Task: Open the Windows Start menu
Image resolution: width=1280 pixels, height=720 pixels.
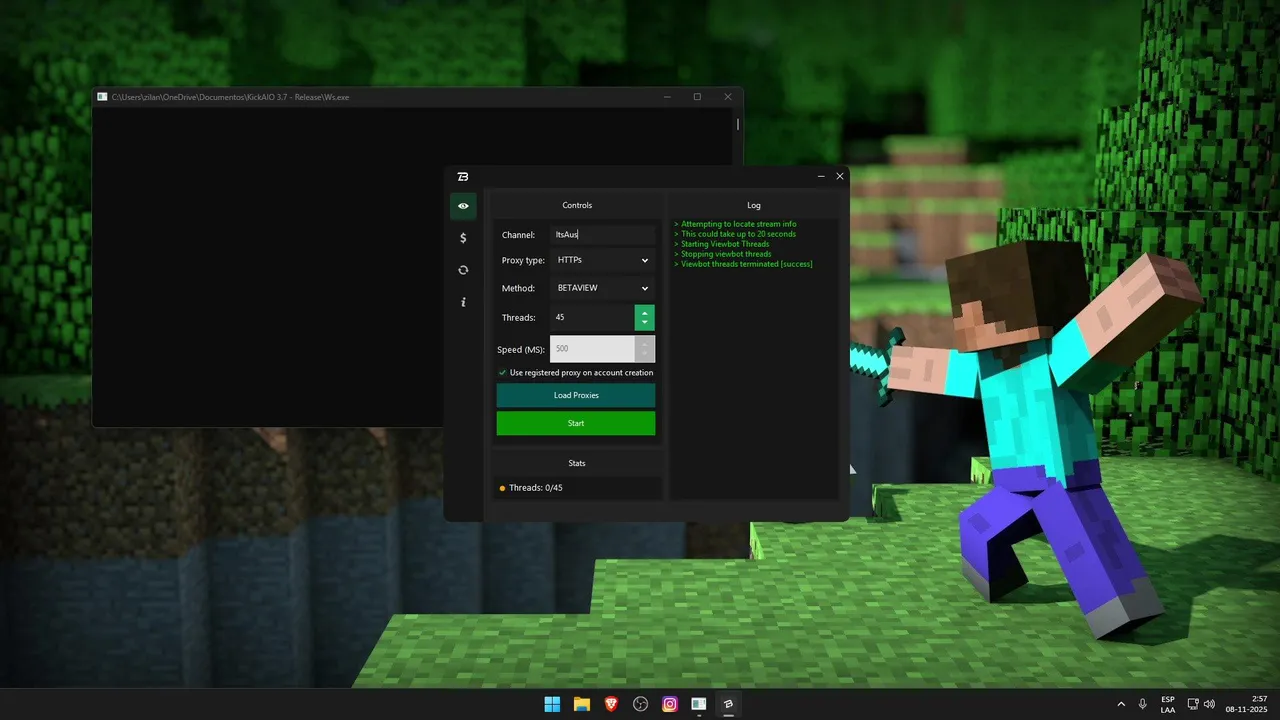Action: pyautogui.click(x=552, y=704)
